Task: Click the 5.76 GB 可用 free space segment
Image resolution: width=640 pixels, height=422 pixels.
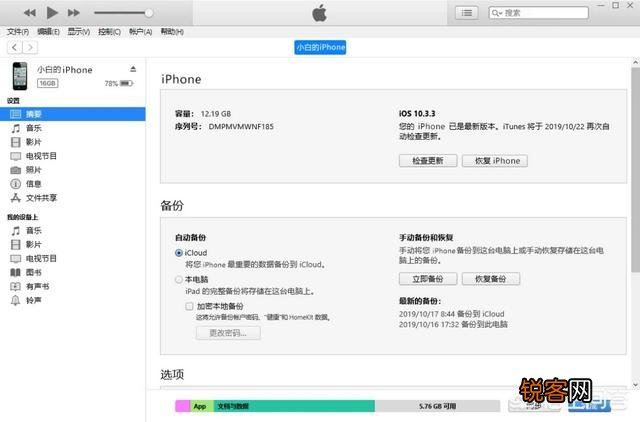Action: (437, 406)
